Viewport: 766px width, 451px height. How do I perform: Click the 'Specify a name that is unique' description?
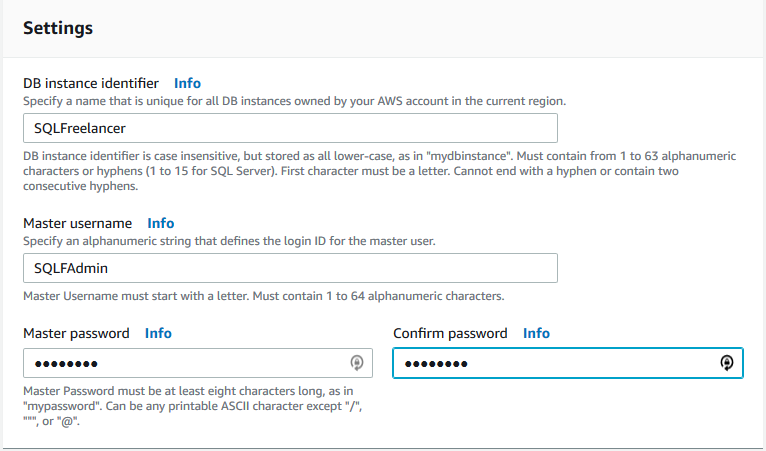(294, 101)
